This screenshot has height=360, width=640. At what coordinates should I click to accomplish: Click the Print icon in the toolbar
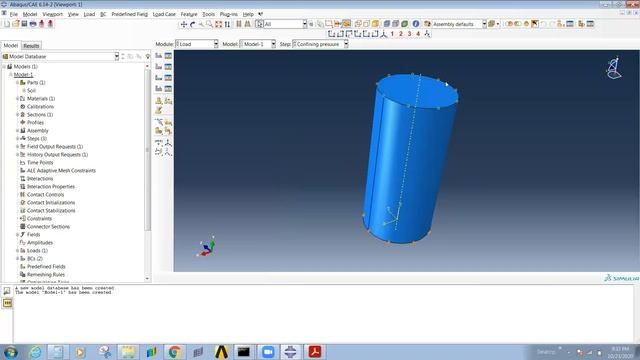[33, 24]
